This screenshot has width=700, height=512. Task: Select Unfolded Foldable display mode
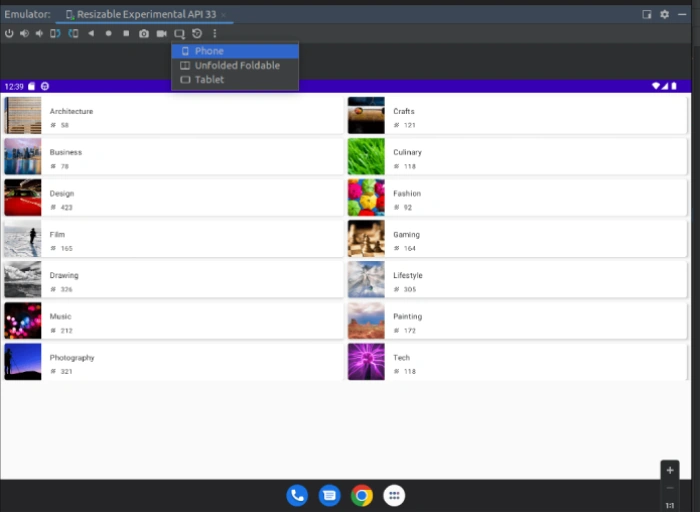click(235, 65)
